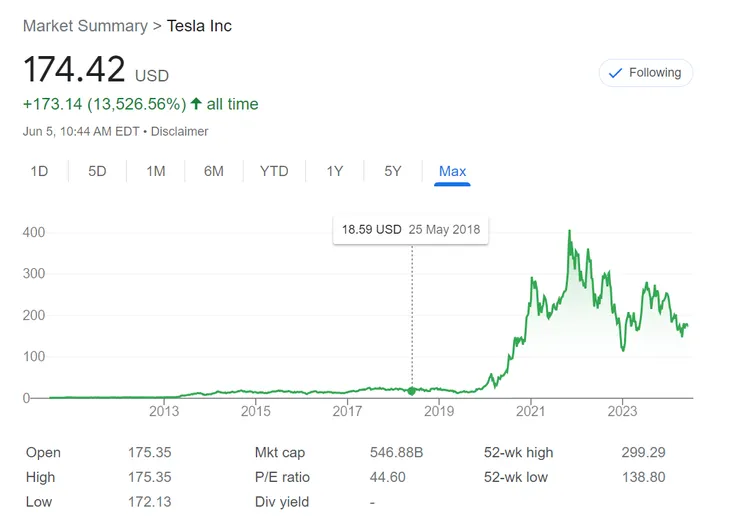Toggle the Following button

(645, 73)
